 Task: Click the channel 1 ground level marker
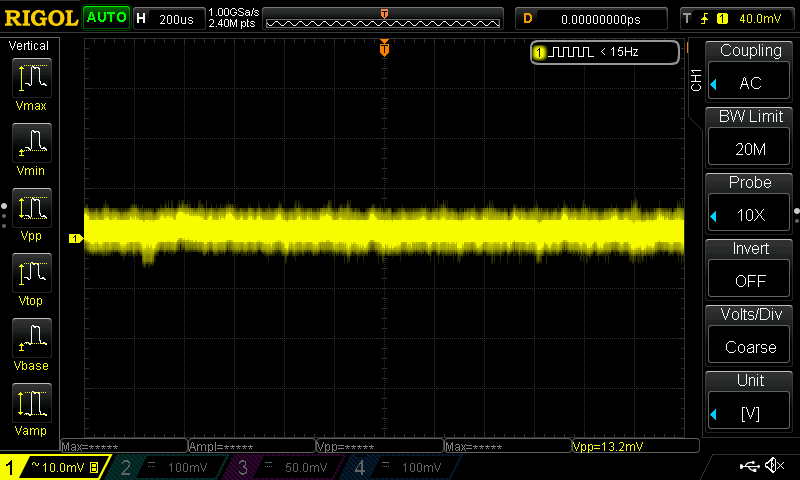[x=74, y=238]
